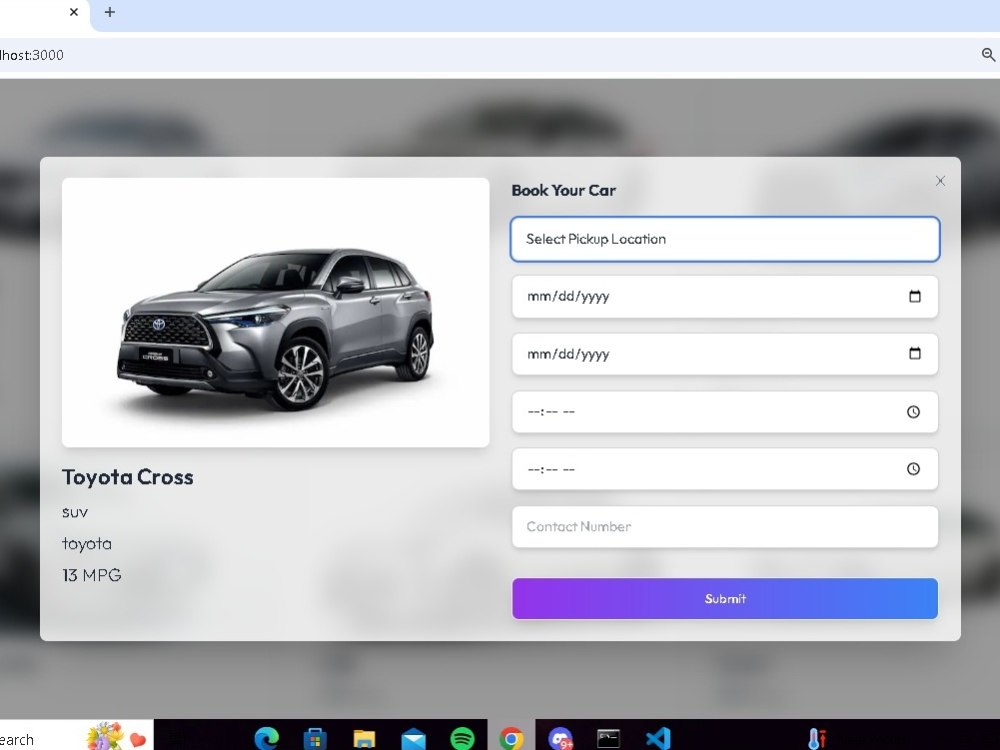Focus the first mm/dd/yyyy date input
The height and width of the screenshot is (750, 1000).
tap(724, 297)
